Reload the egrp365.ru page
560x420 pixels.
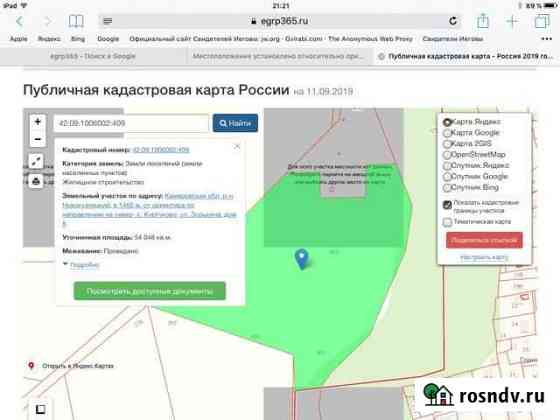point(453,21)
